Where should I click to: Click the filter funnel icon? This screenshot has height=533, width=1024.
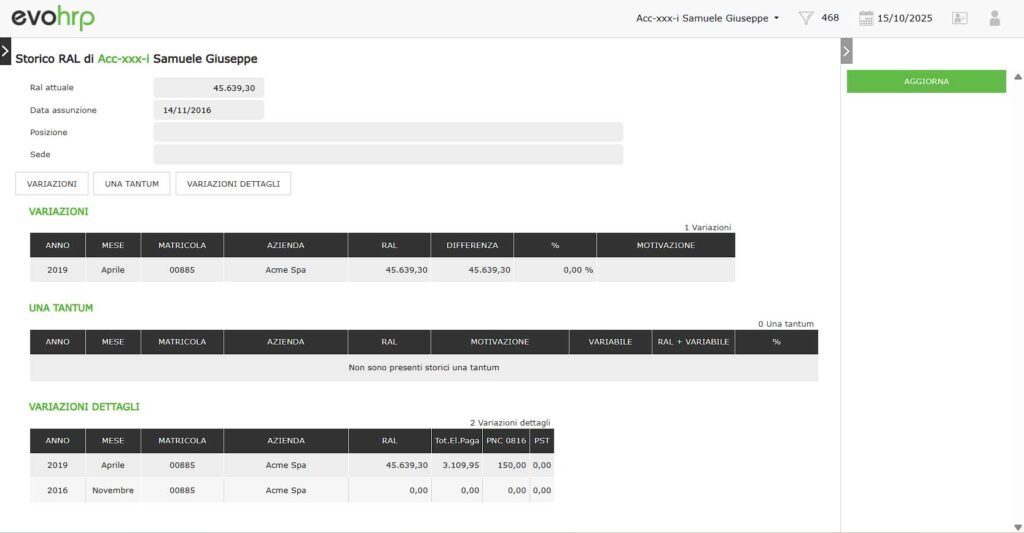(806, 18)
